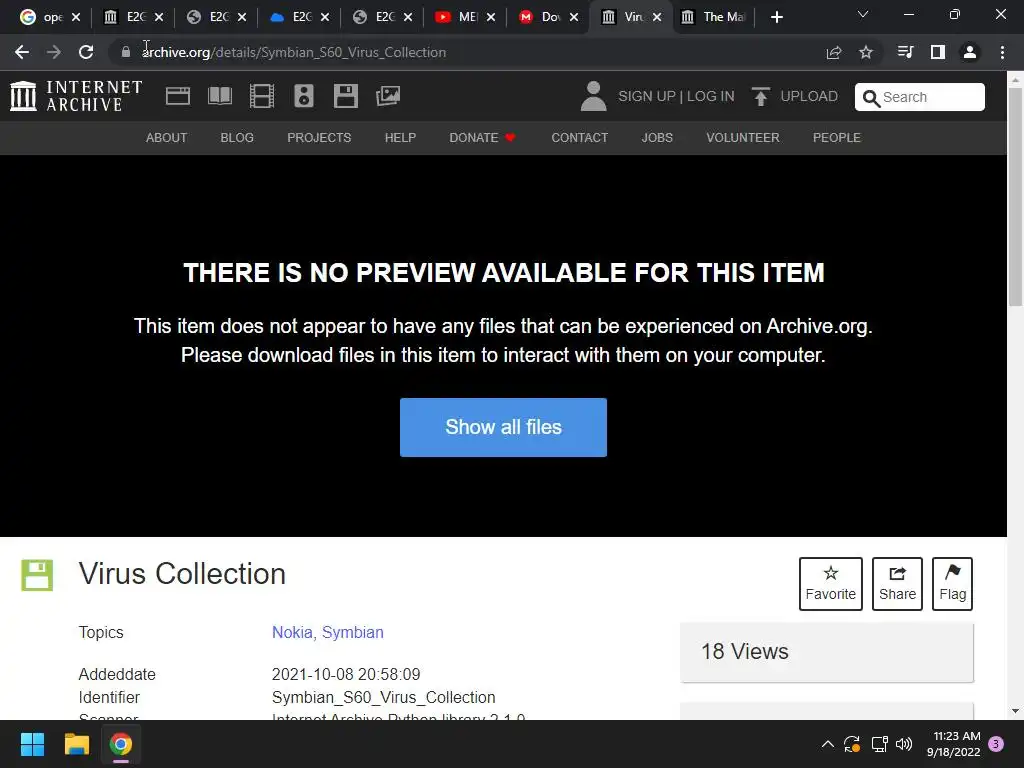Open the clock showing 11:23 AM
Screen dimensions: 1024x768
click(953, 744)
